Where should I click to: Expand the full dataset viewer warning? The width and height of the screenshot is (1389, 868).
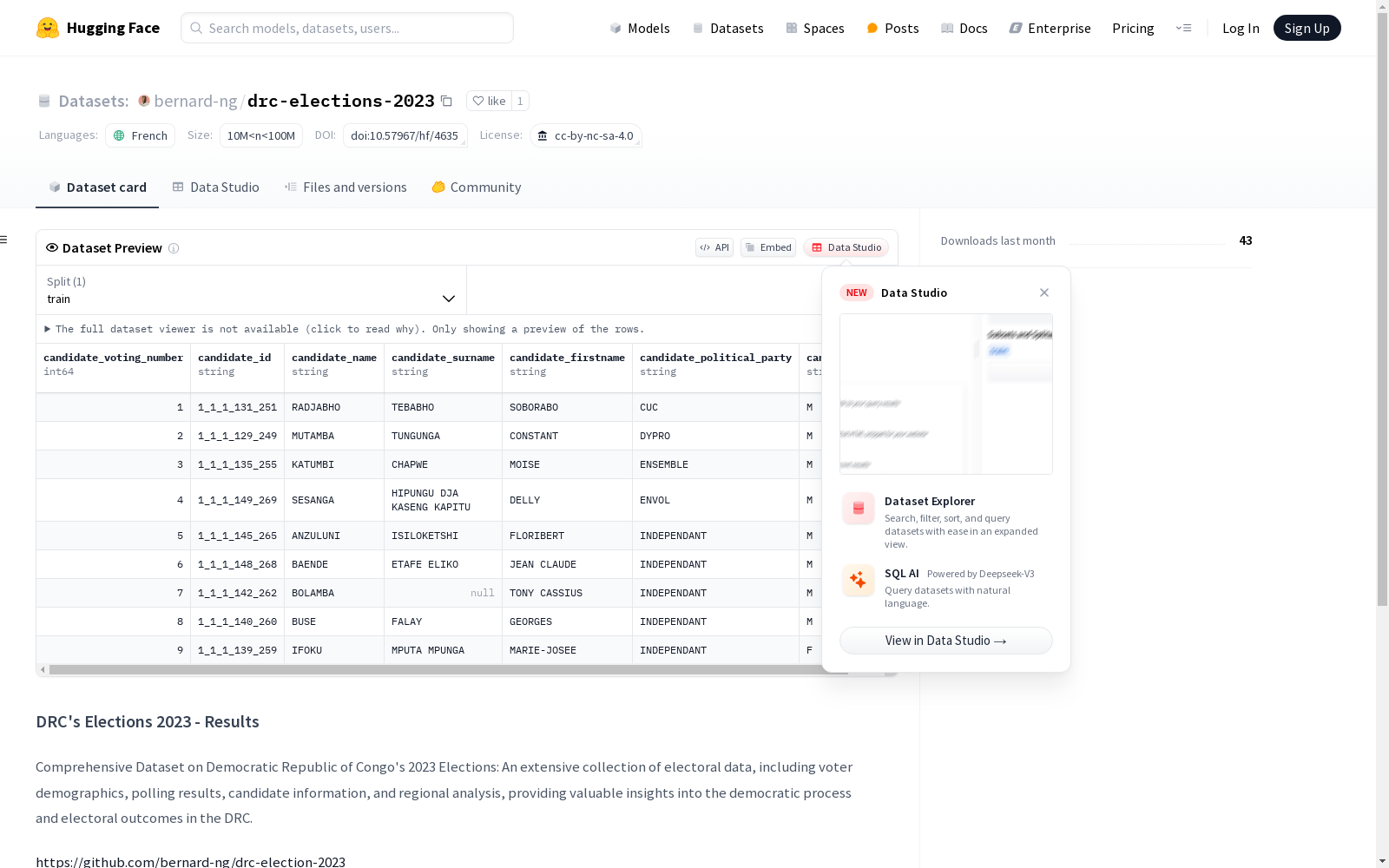345,329
